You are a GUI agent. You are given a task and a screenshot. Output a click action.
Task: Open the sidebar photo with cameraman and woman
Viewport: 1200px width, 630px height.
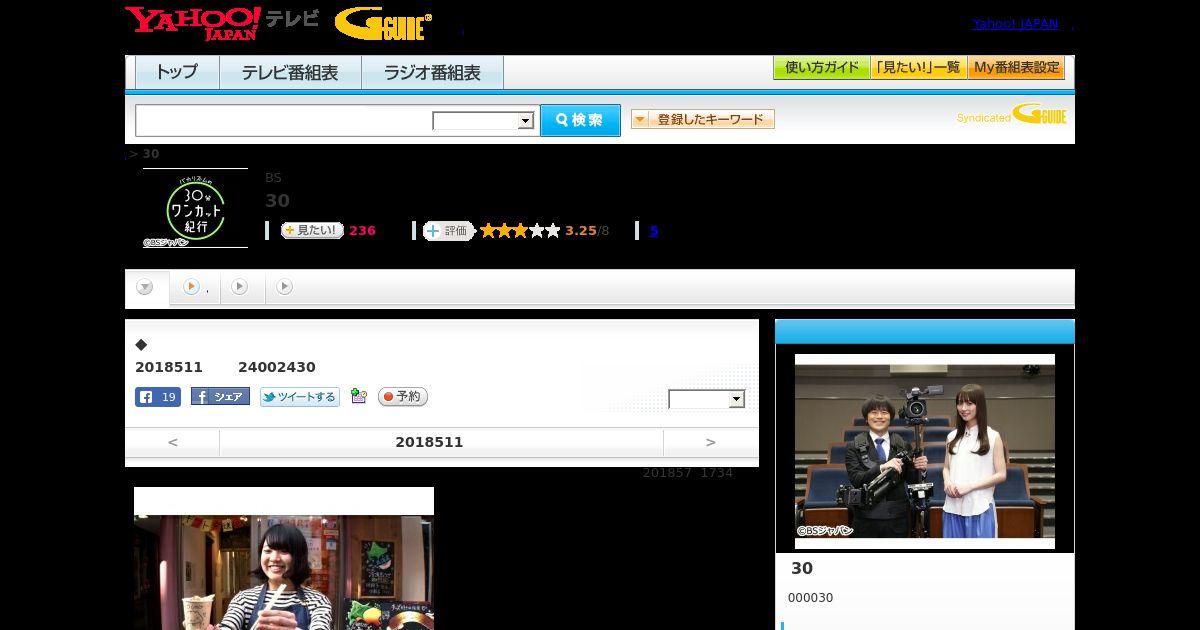click(x=925, y=451)
